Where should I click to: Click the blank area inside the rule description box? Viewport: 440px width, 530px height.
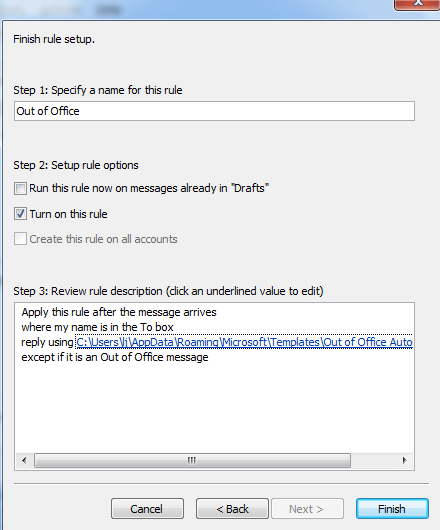coord(214,409)
